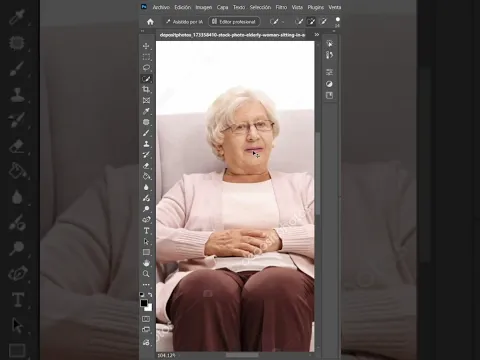The image size is (480, 360).
Task: Select the Lasso tool
Action: [146, 68]
